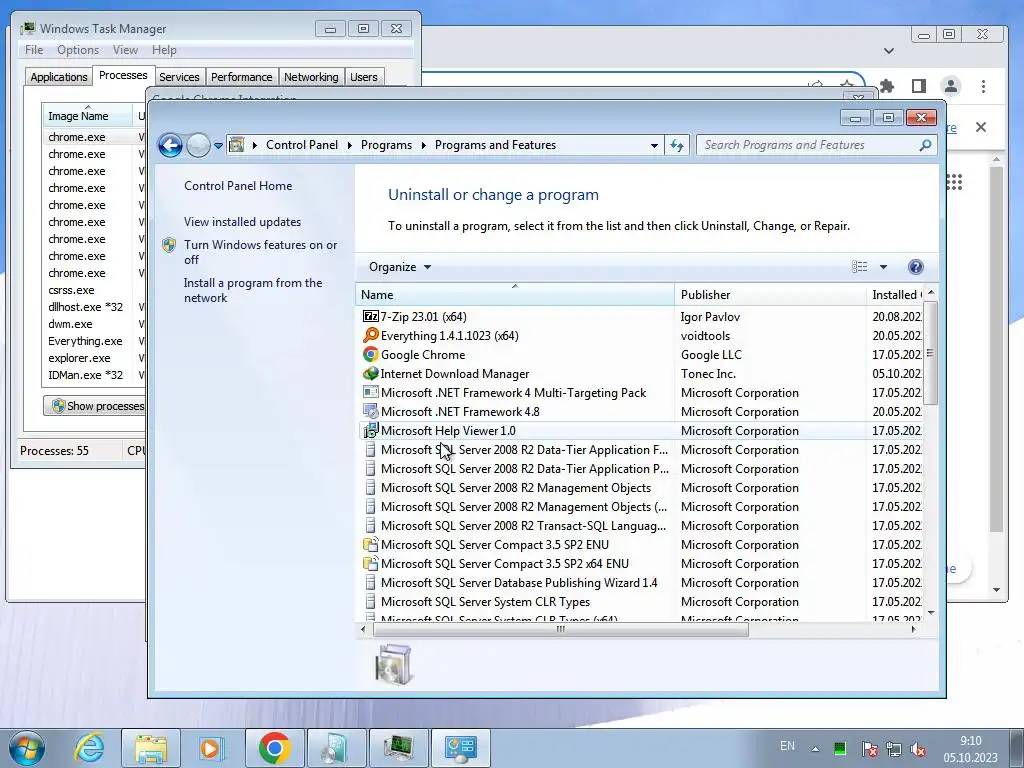This screenshot has height=768, width=1024.
Task: Open View installed updates link
Action: [x=242, y=221]
